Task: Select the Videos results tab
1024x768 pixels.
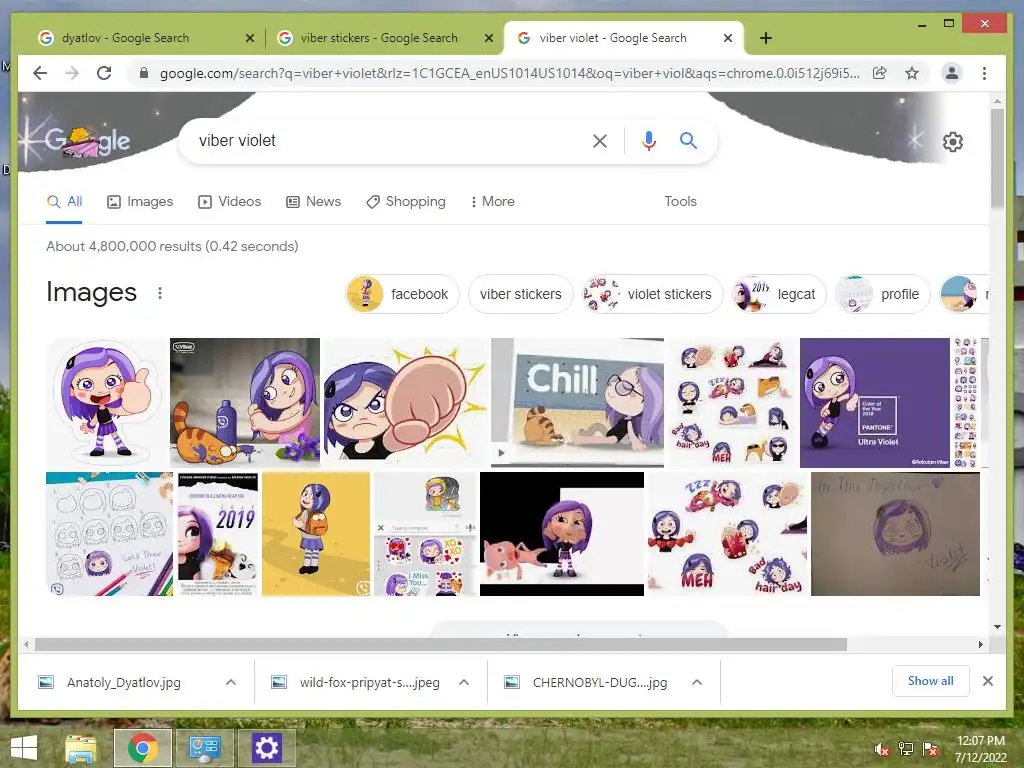Action: pyautogui.click(x=229, y=202)
